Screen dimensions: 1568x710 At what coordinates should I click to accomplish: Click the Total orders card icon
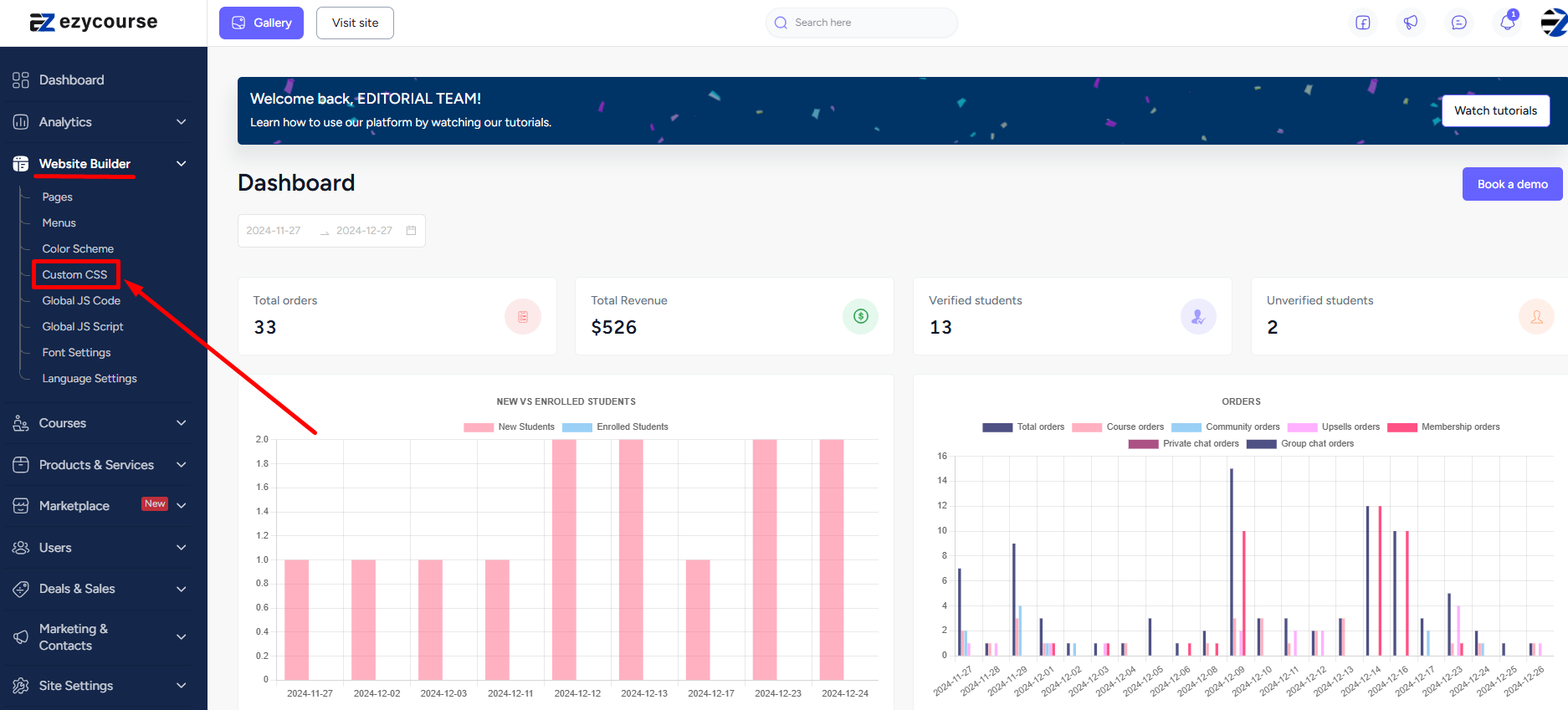[523, 316]
